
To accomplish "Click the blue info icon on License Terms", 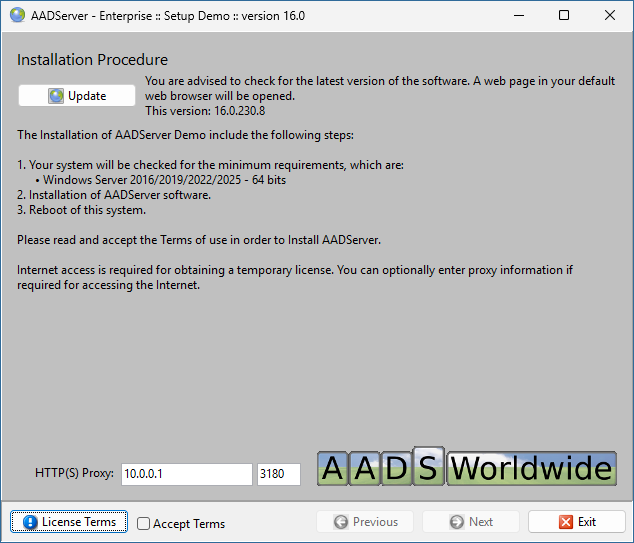I will 30,522.
